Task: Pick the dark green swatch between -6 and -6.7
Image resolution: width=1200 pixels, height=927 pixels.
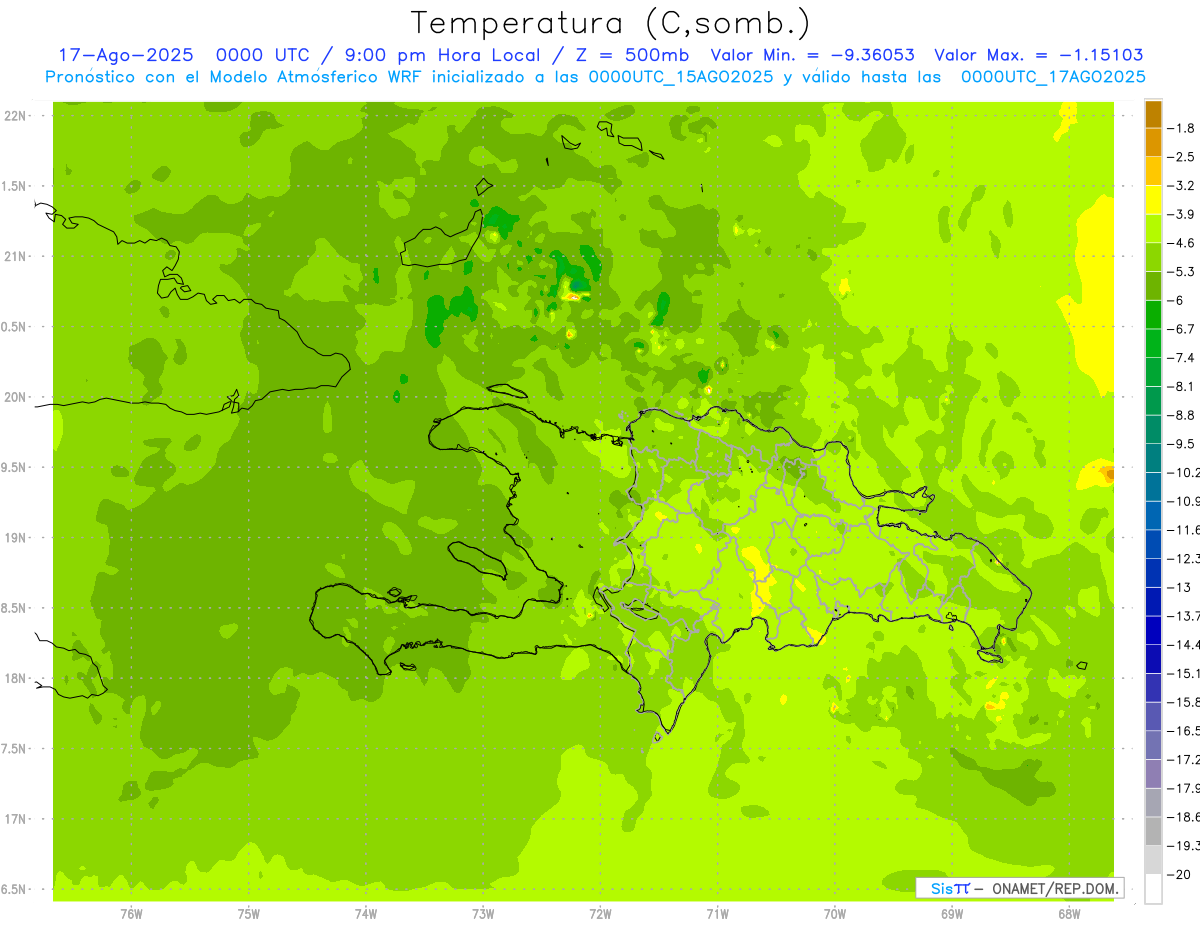Action: (x=1153, y=315)
